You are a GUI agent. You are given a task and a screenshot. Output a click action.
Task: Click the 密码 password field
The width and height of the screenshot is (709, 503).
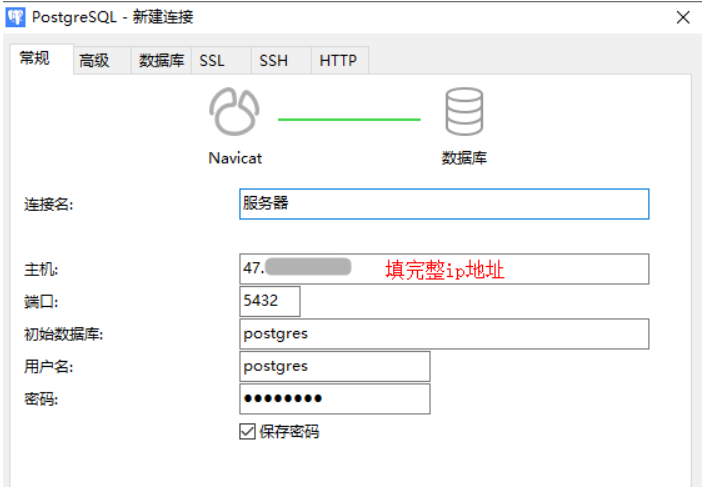(335, 399)
